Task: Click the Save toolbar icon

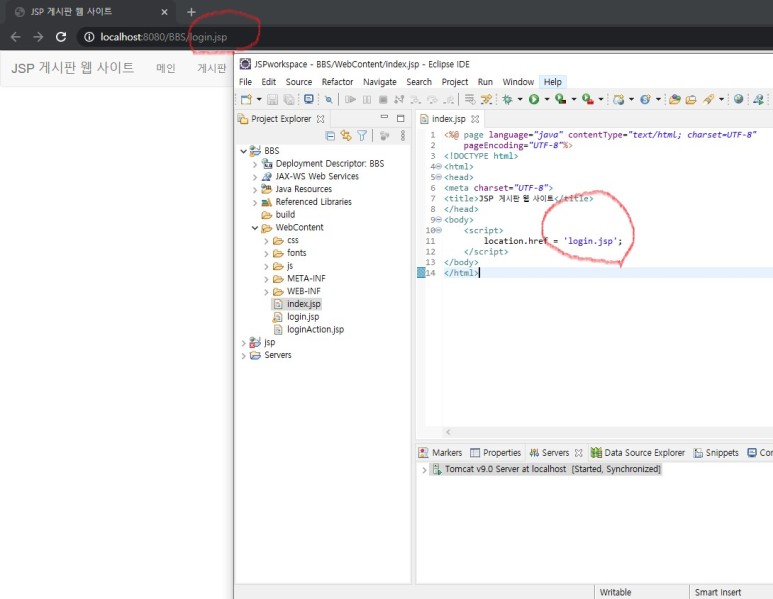Action: 272,100
